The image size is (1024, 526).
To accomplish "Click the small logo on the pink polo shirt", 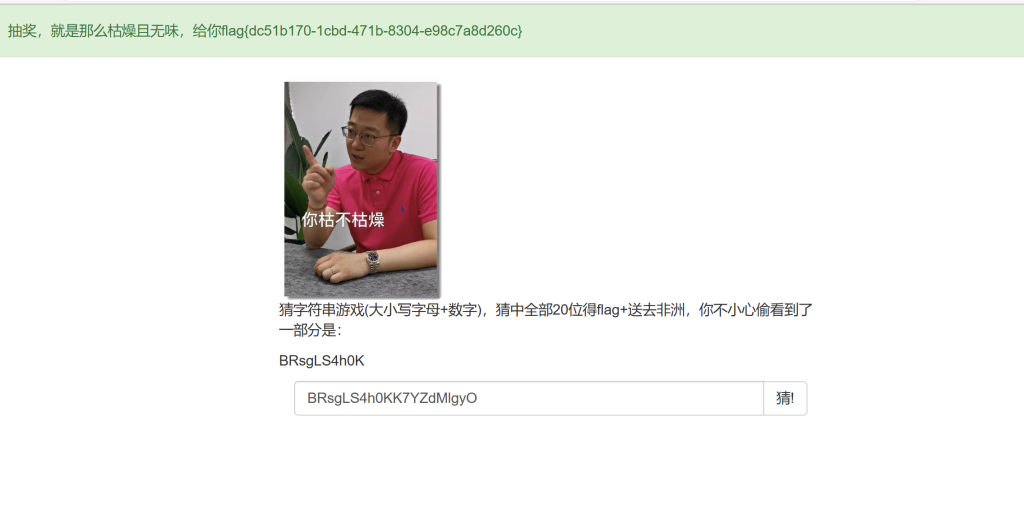I will [402, 208].
